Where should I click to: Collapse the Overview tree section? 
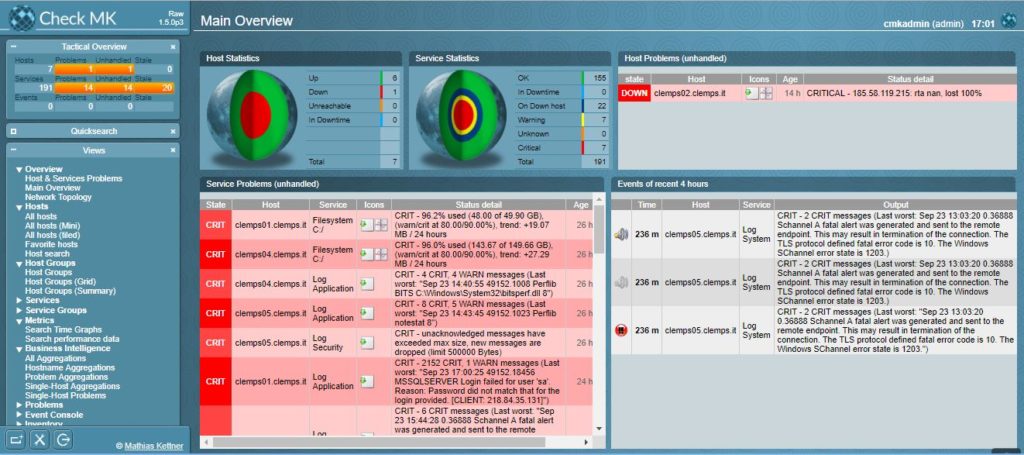coord(19,170)
